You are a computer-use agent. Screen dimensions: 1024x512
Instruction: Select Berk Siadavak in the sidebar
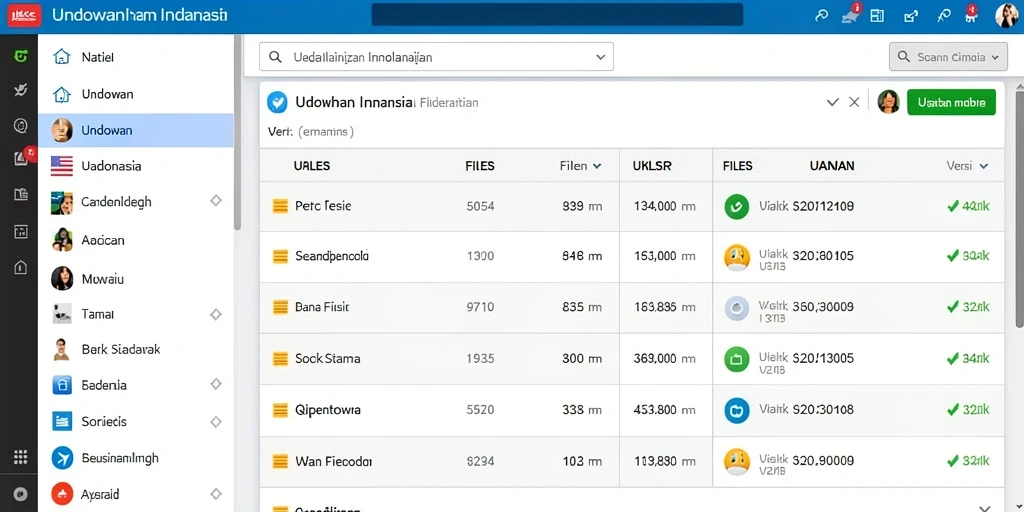point(136,349)
